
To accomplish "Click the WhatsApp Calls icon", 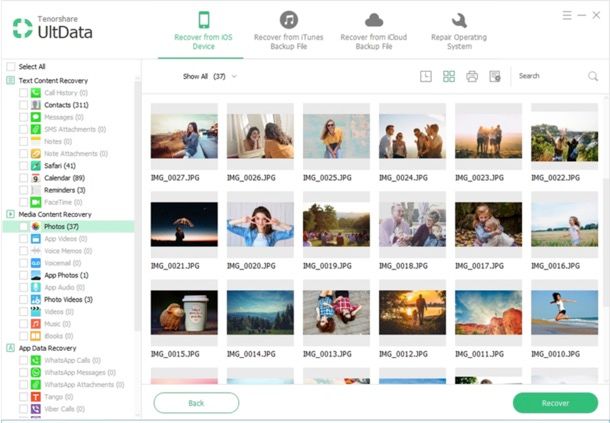I will tap(36, 360).
